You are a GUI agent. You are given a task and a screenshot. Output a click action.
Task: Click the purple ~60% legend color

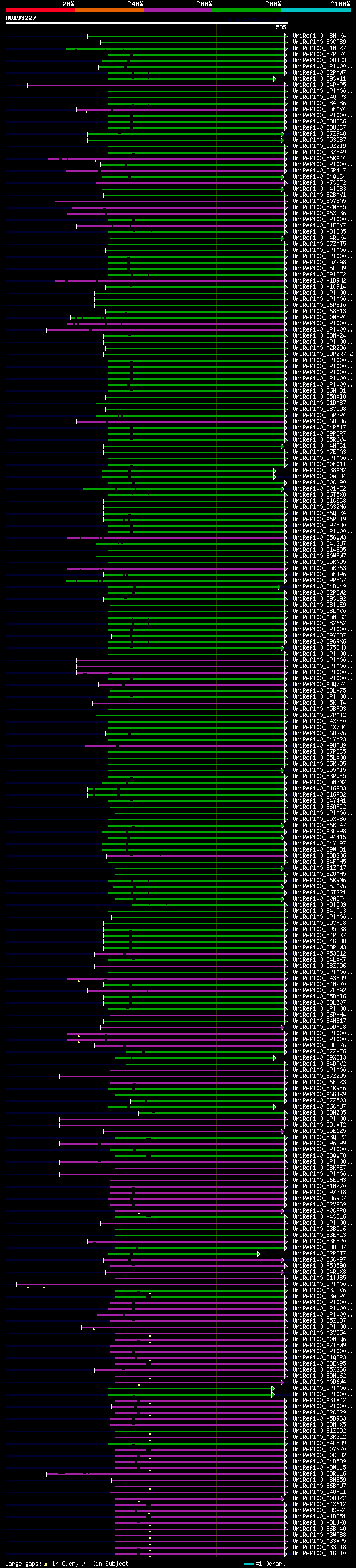(x=177, y=11)
